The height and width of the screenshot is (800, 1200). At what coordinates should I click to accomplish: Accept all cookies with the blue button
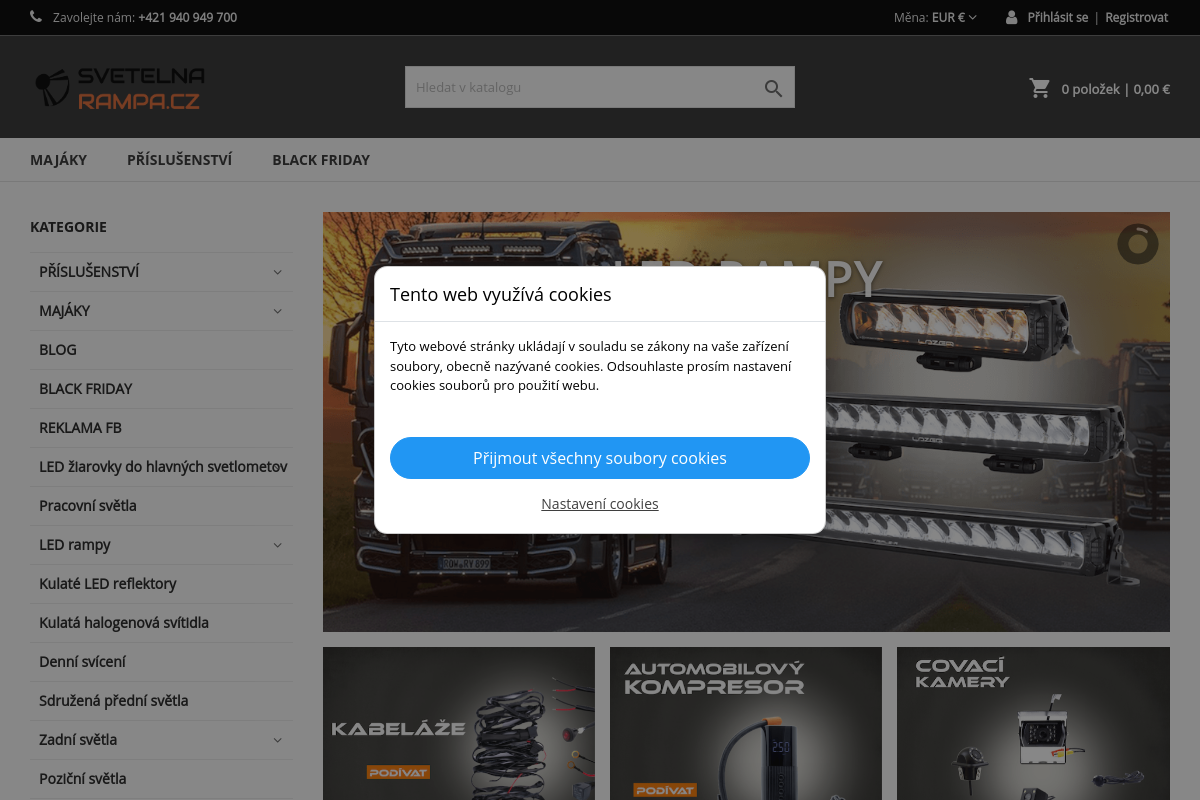[599, 458]
